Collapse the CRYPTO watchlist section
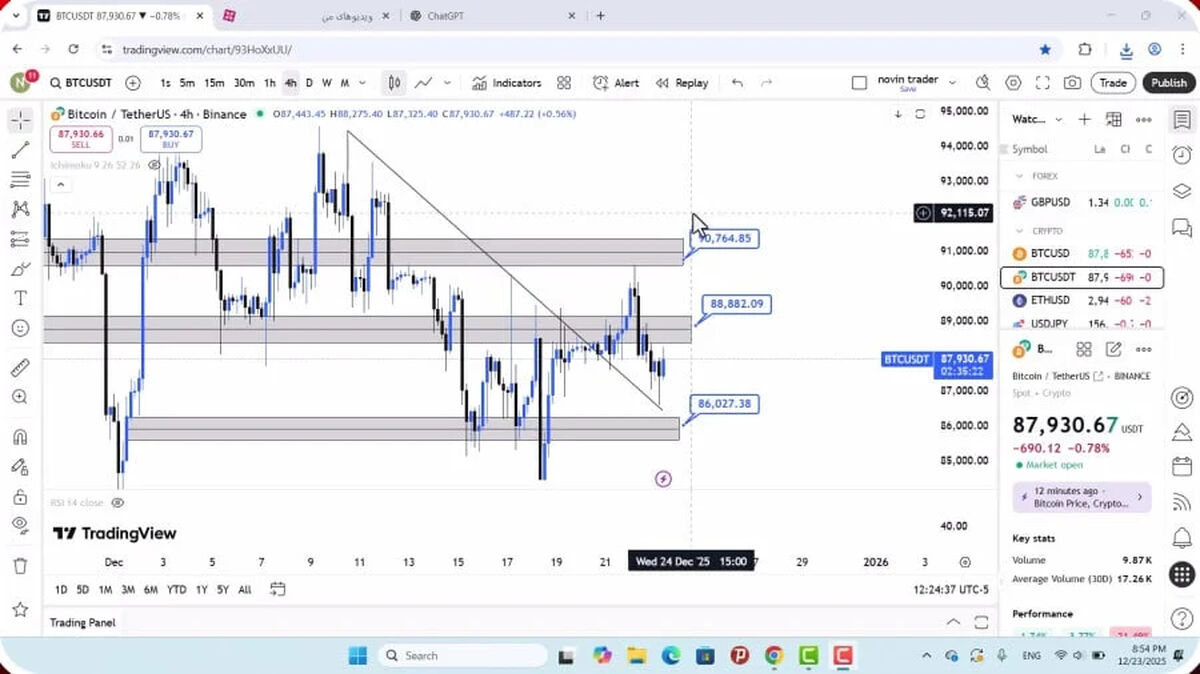The image size is (1200, 674). click(1021, 231)
